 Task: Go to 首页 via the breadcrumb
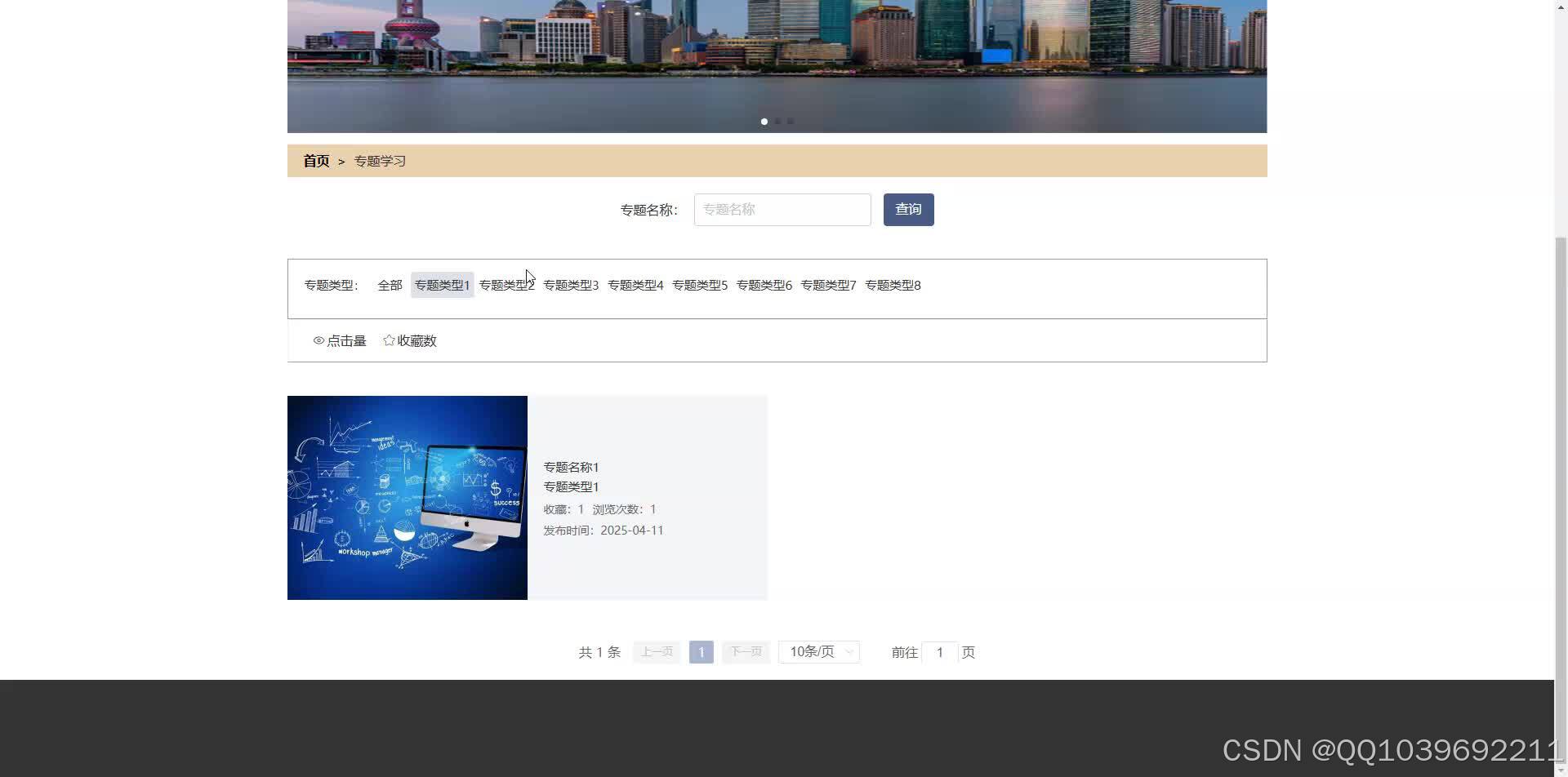coord(315,161)
